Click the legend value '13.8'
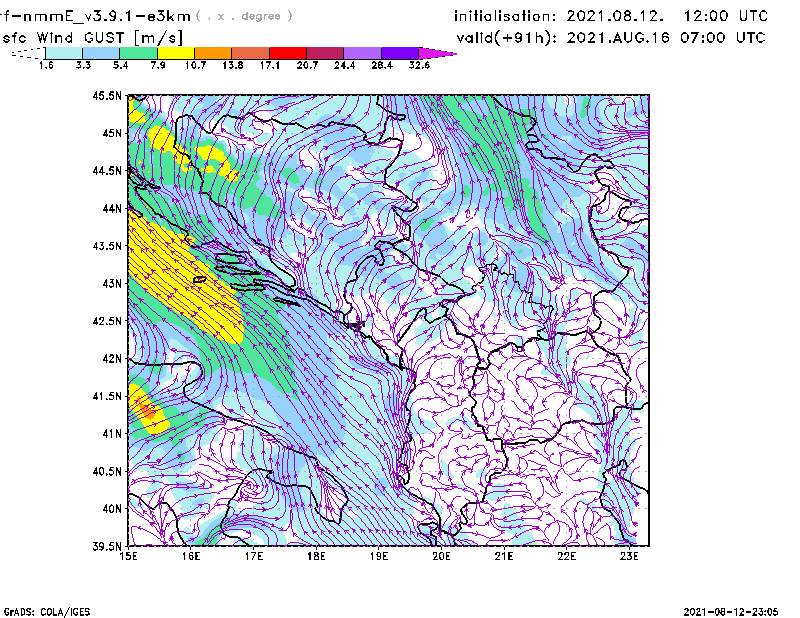Viewport: 800px width, 618px height. (x=233, y=65)
